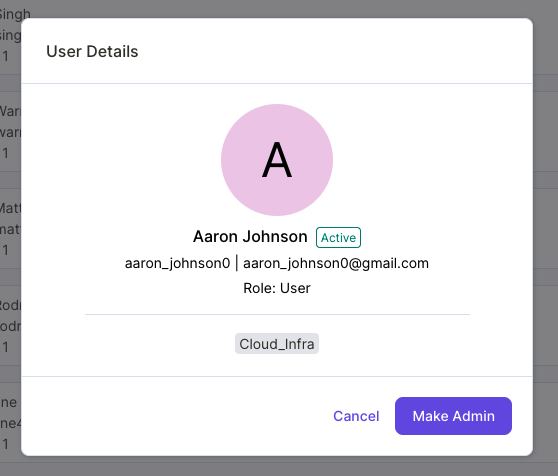
Task: Click the Active status badge
Action: [x=338, y=237]
